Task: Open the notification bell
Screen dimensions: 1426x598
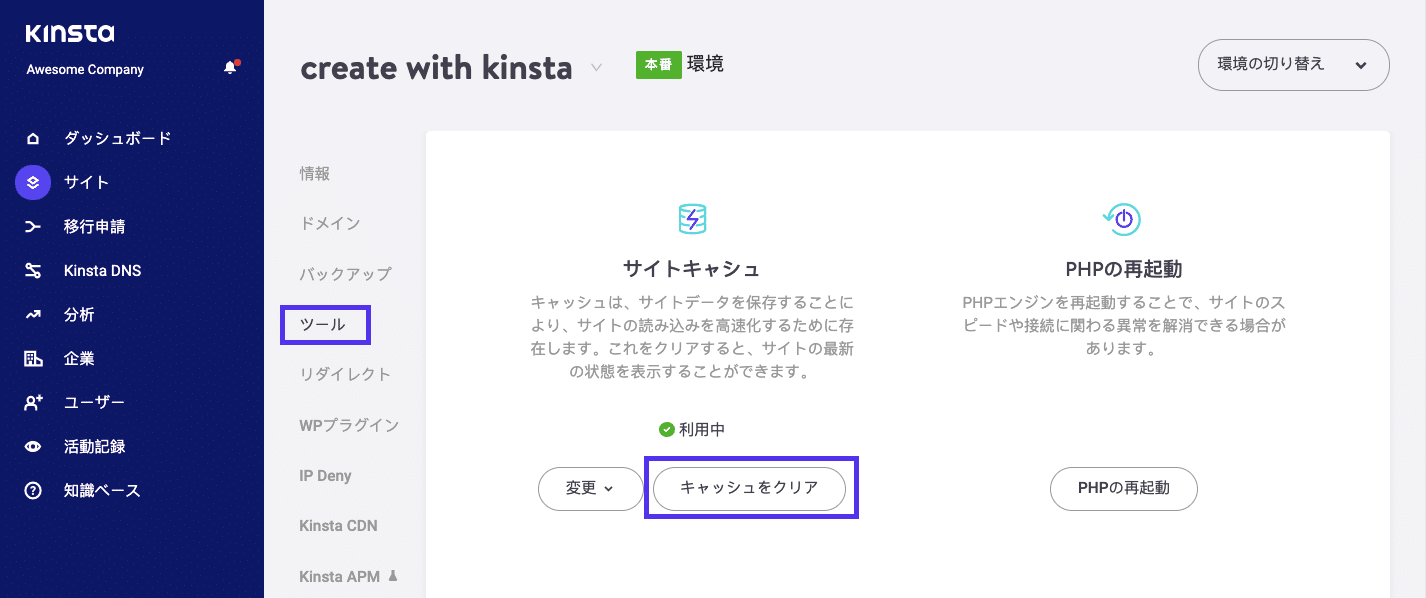Action: (x=229, y=67)
